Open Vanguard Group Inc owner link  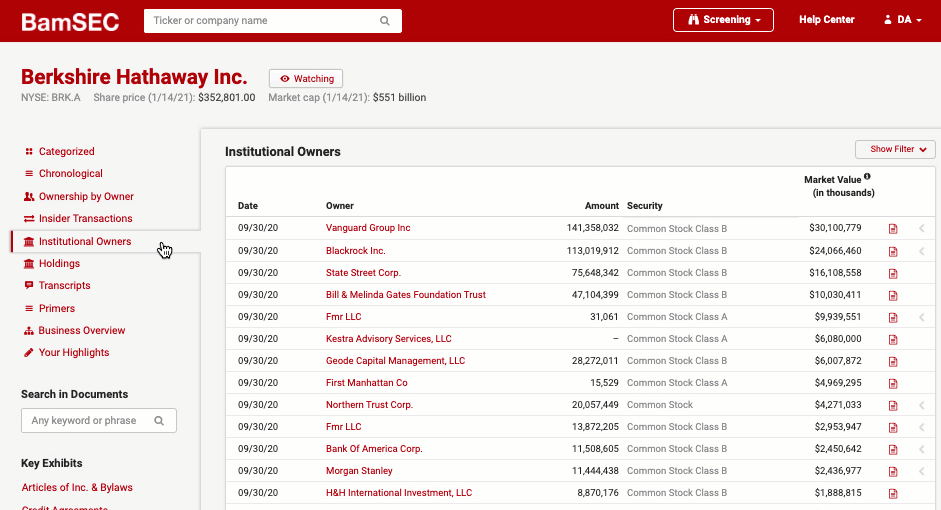pyautogui.click(x=368, y=228)
